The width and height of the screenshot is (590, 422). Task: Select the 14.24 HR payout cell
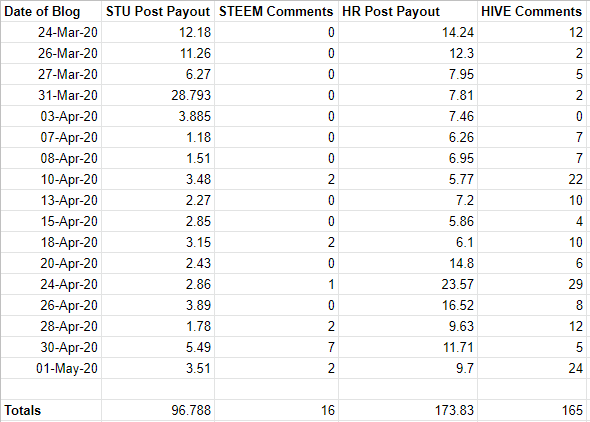(x=408, y=32)
